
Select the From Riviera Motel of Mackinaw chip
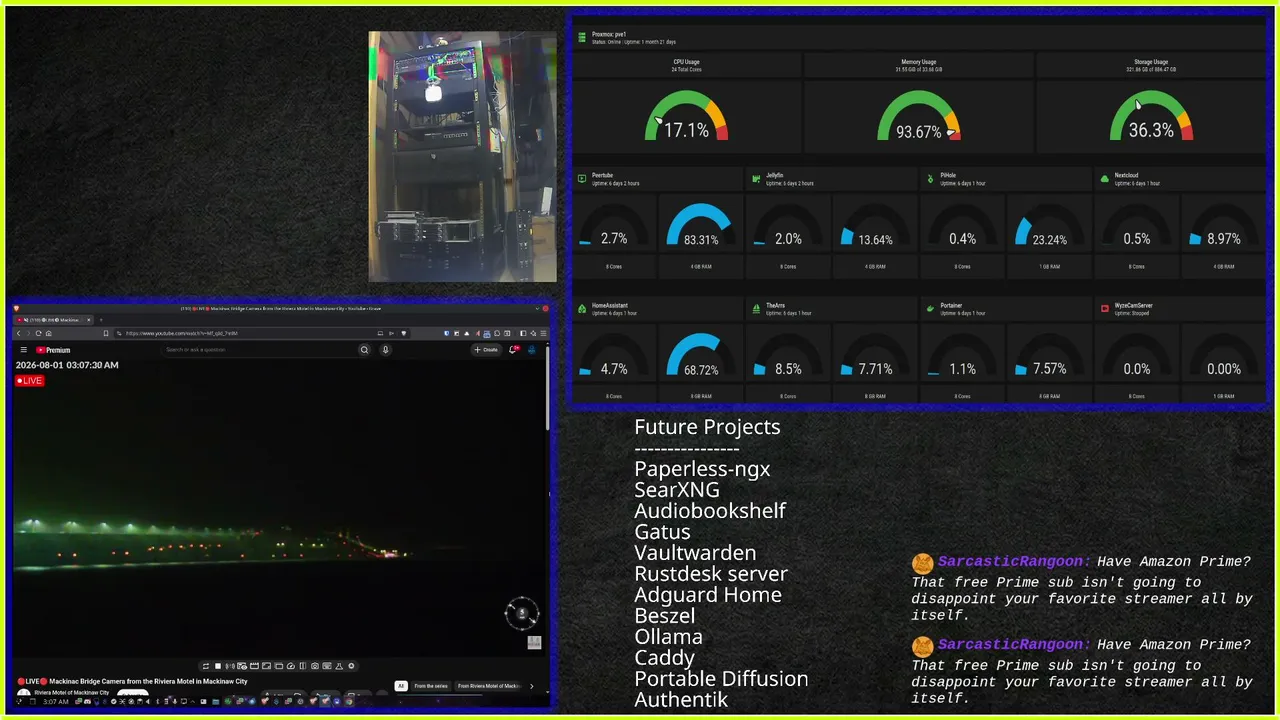(x=489, y=686)
